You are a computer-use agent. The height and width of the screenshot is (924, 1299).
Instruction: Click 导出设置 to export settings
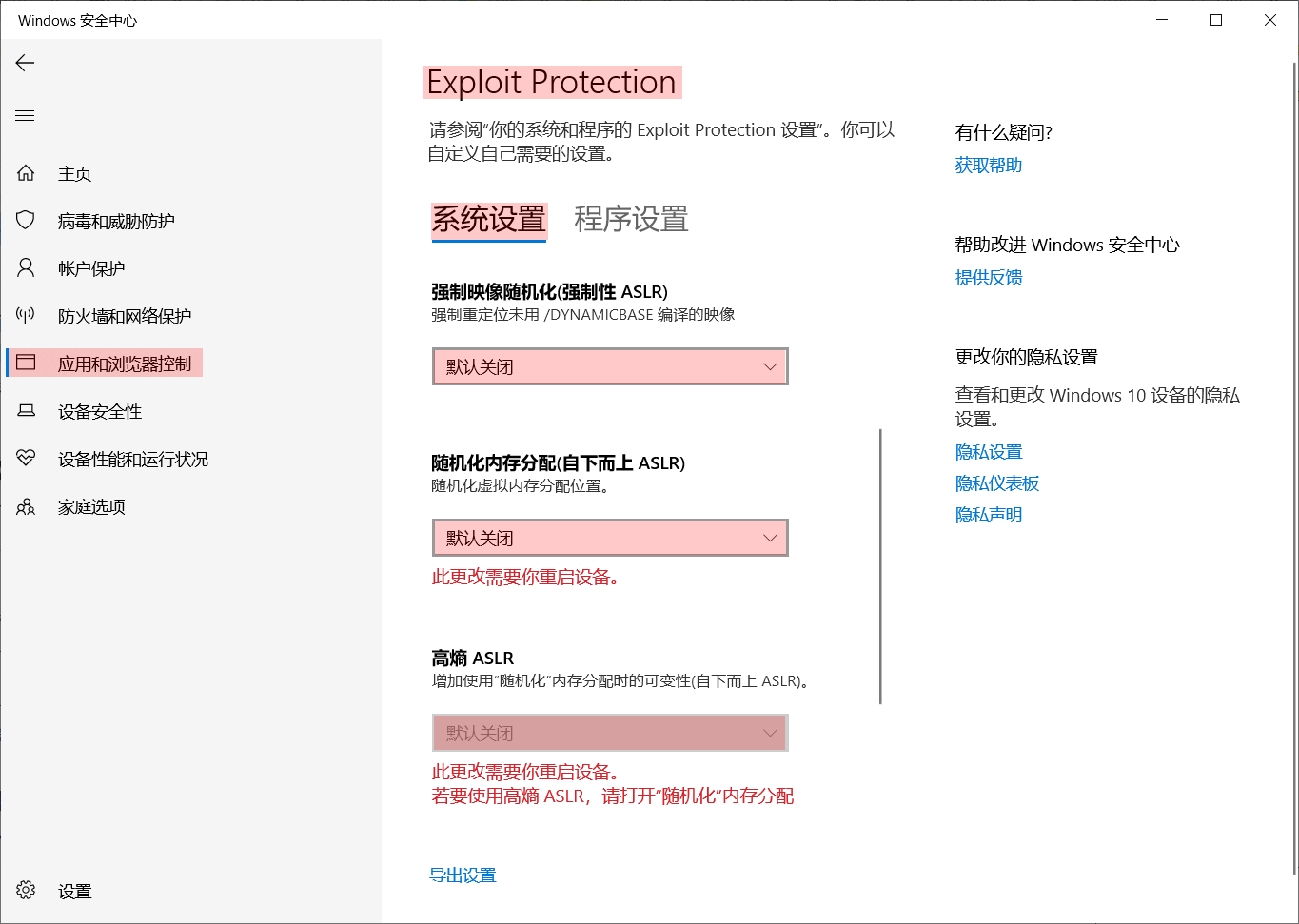(x=462, y=875)
